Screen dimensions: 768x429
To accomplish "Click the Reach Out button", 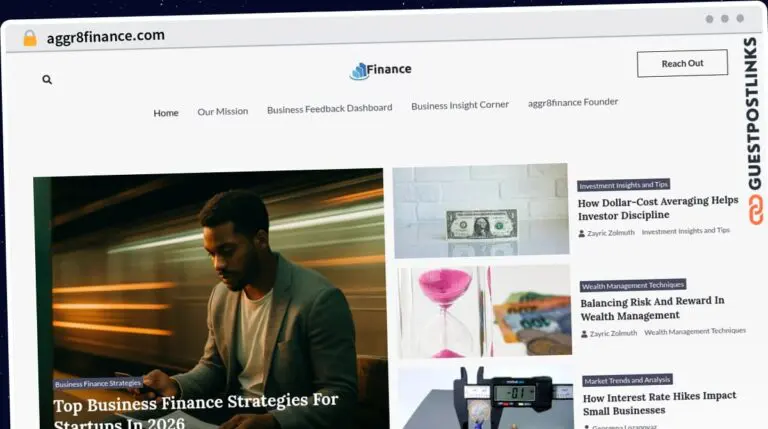I will [682, 63].
